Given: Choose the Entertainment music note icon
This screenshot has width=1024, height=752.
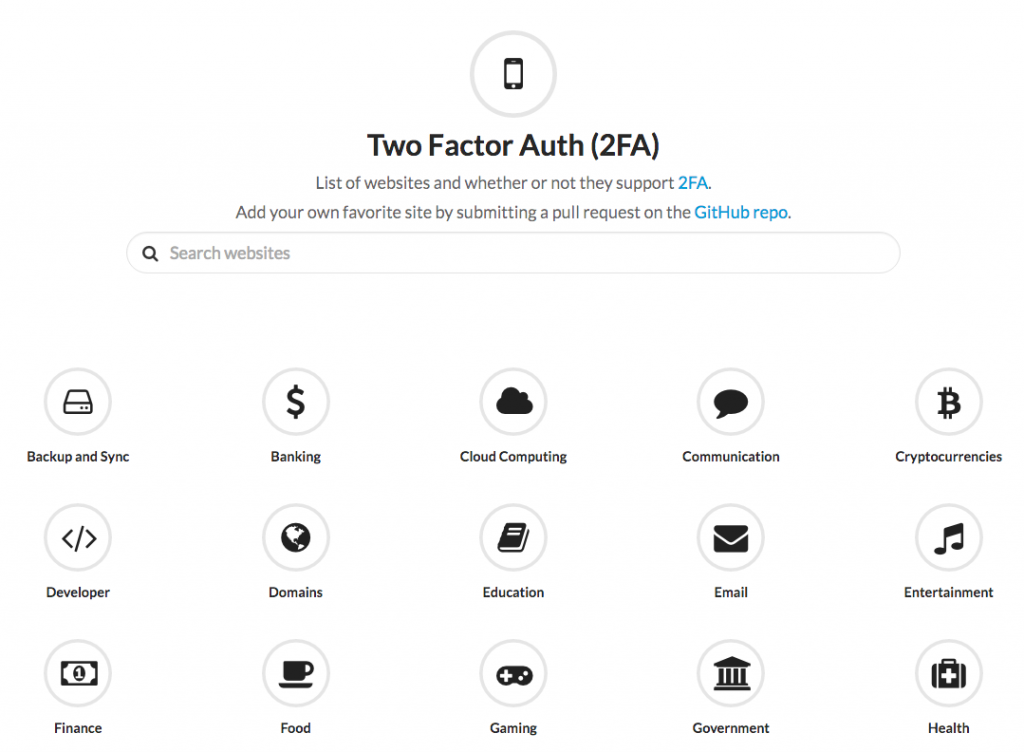Looking at the screenshot, I should click(x=949, y=538).
